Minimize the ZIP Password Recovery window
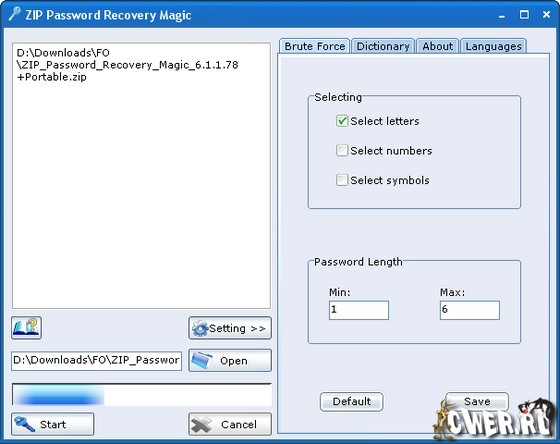560x444 pixels. [502, 15]
